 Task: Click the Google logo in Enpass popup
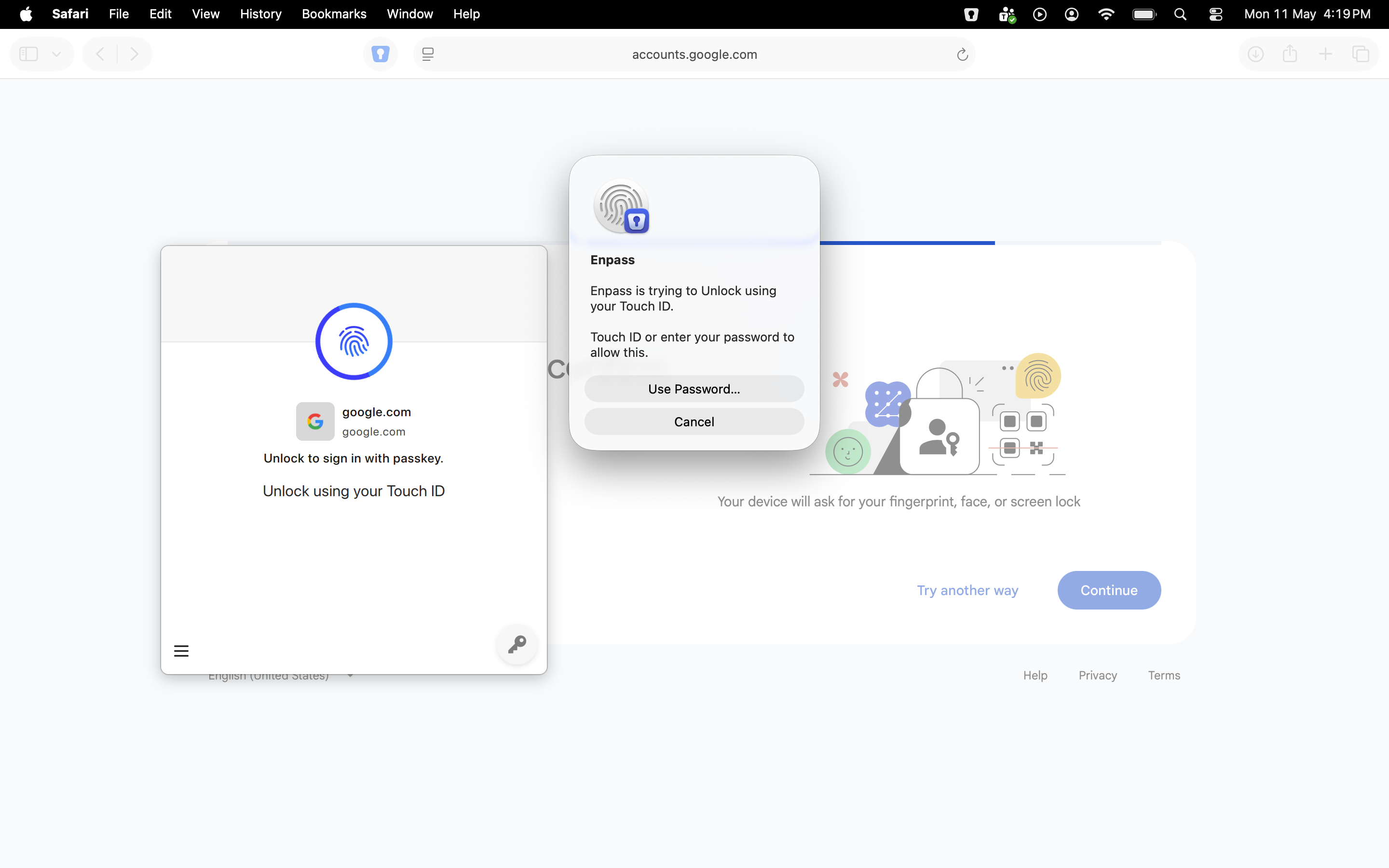click(315, 421)
